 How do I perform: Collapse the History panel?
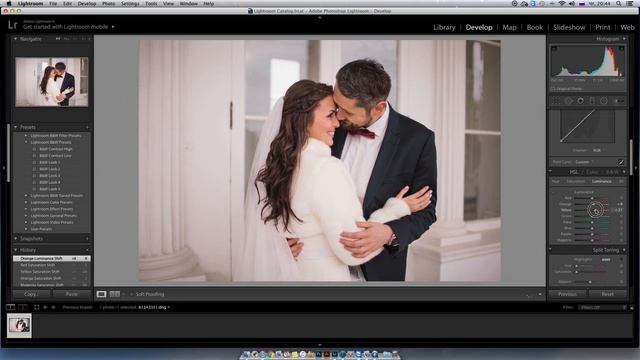[16, 250]
